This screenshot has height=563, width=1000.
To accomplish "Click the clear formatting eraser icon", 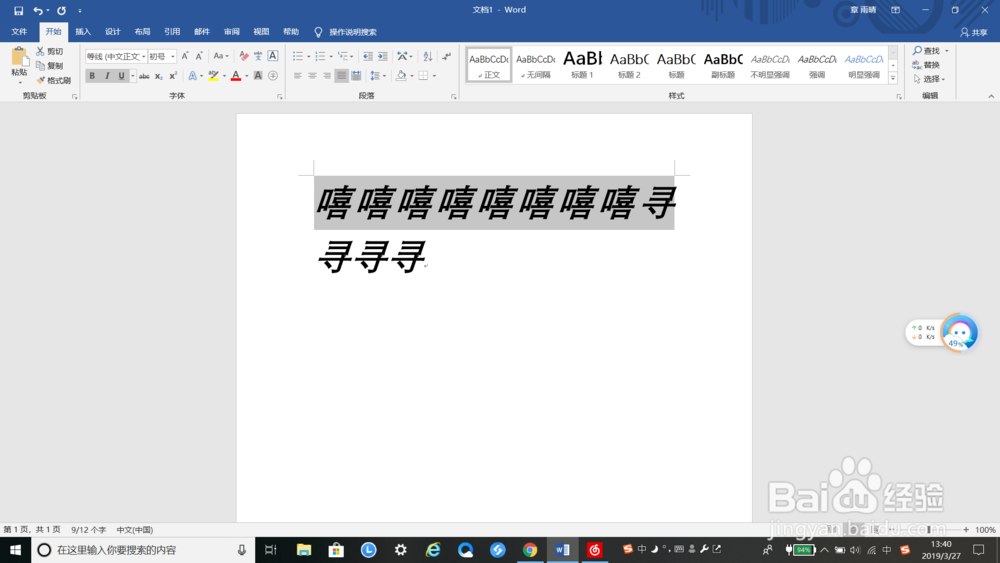I will 244,56.
